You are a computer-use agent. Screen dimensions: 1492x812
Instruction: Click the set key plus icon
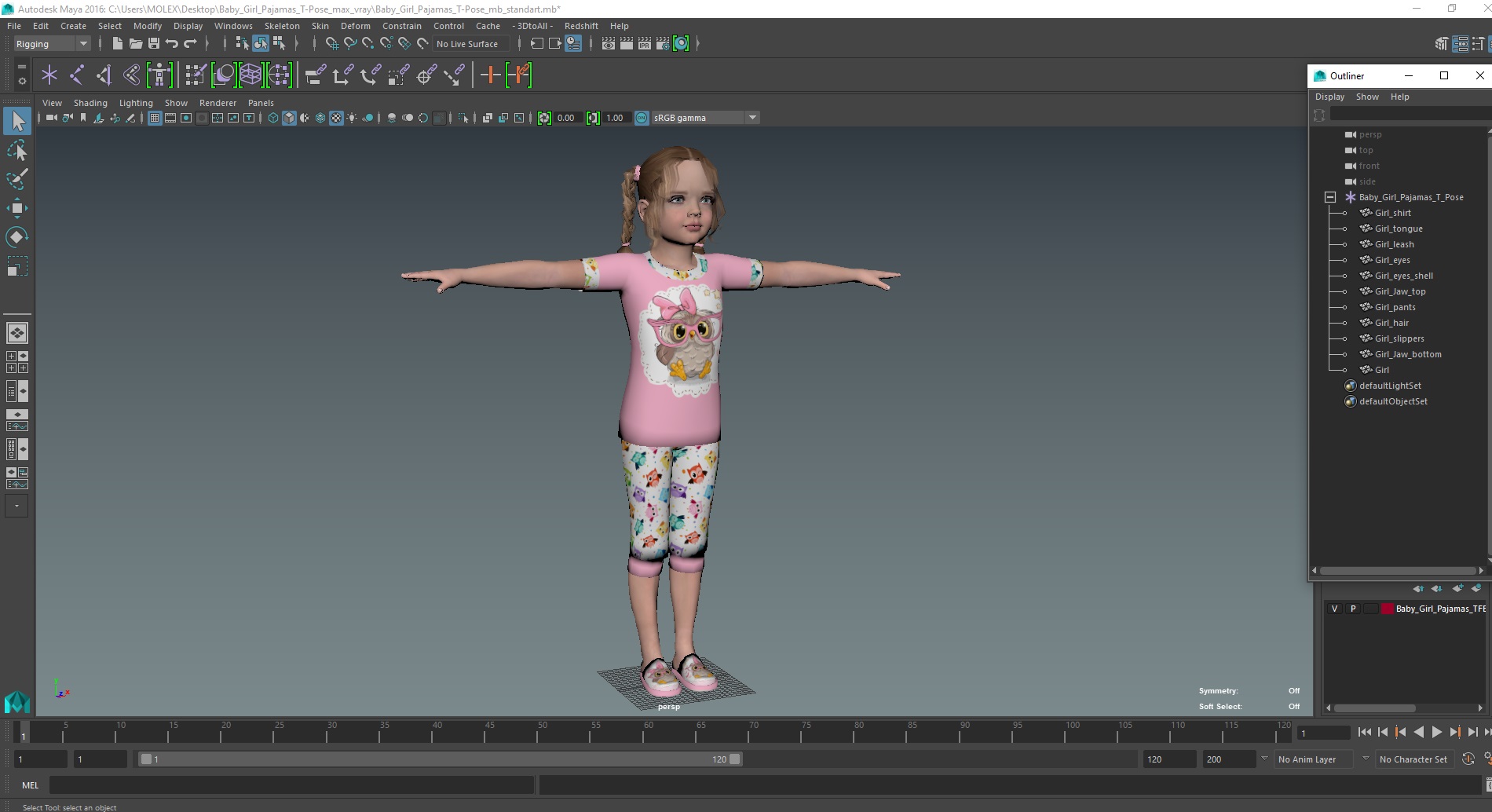[x=490, y=75]
